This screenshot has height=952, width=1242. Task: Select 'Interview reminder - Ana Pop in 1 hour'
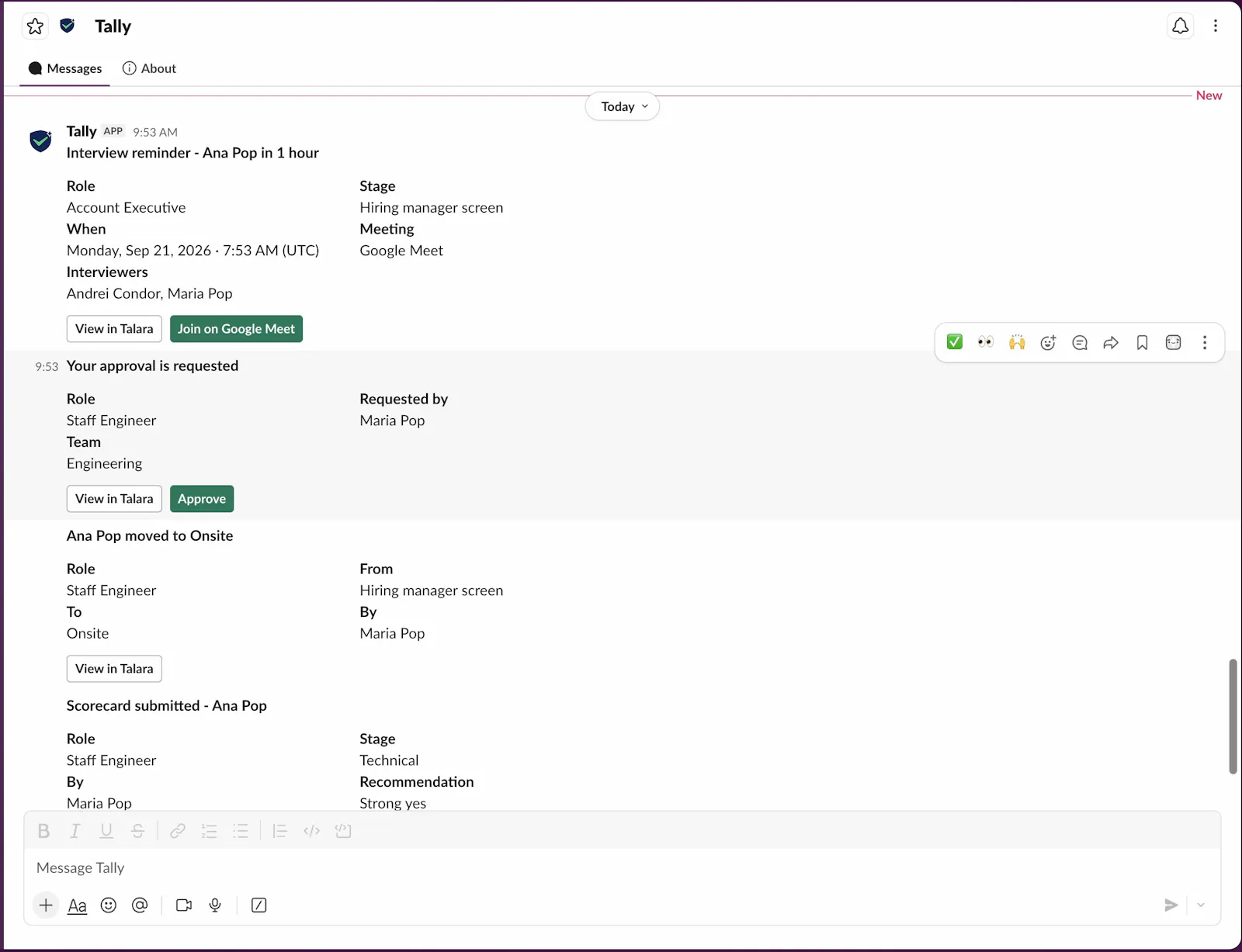pos(193,153)
